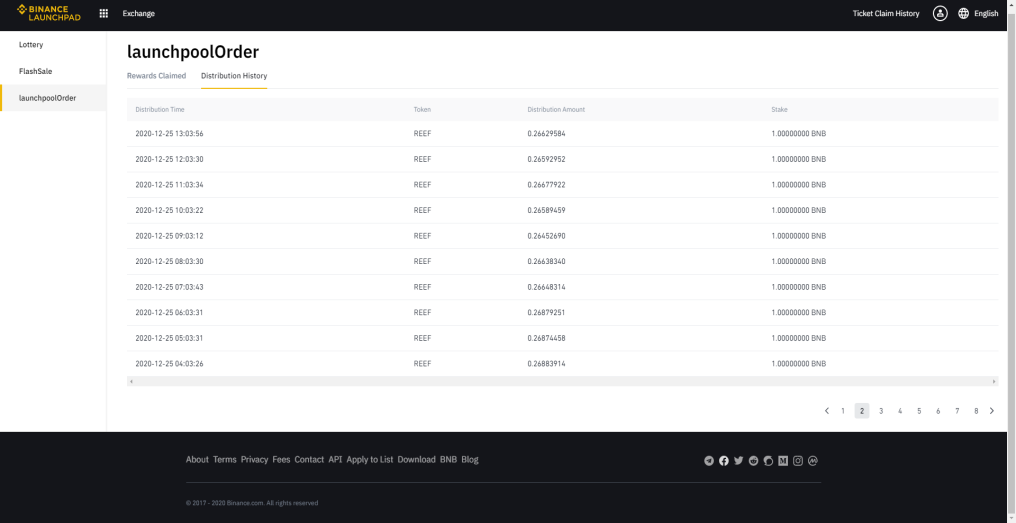Open the BNB footer link
Screen dimensions: 1016x523
pyautogui.click(x=448, y=459)
